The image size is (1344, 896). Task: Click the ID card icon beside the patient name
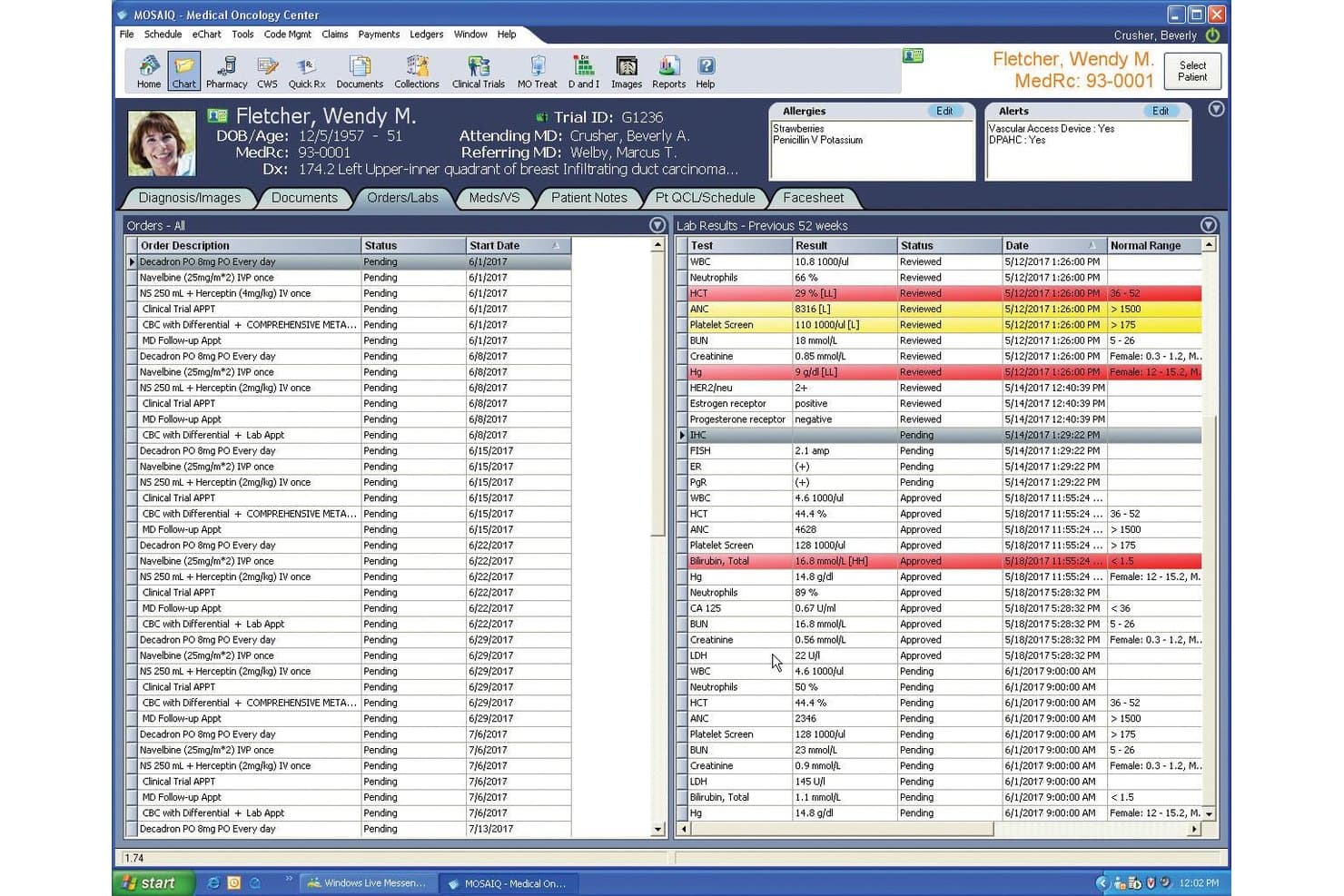[x=217, y=115]
